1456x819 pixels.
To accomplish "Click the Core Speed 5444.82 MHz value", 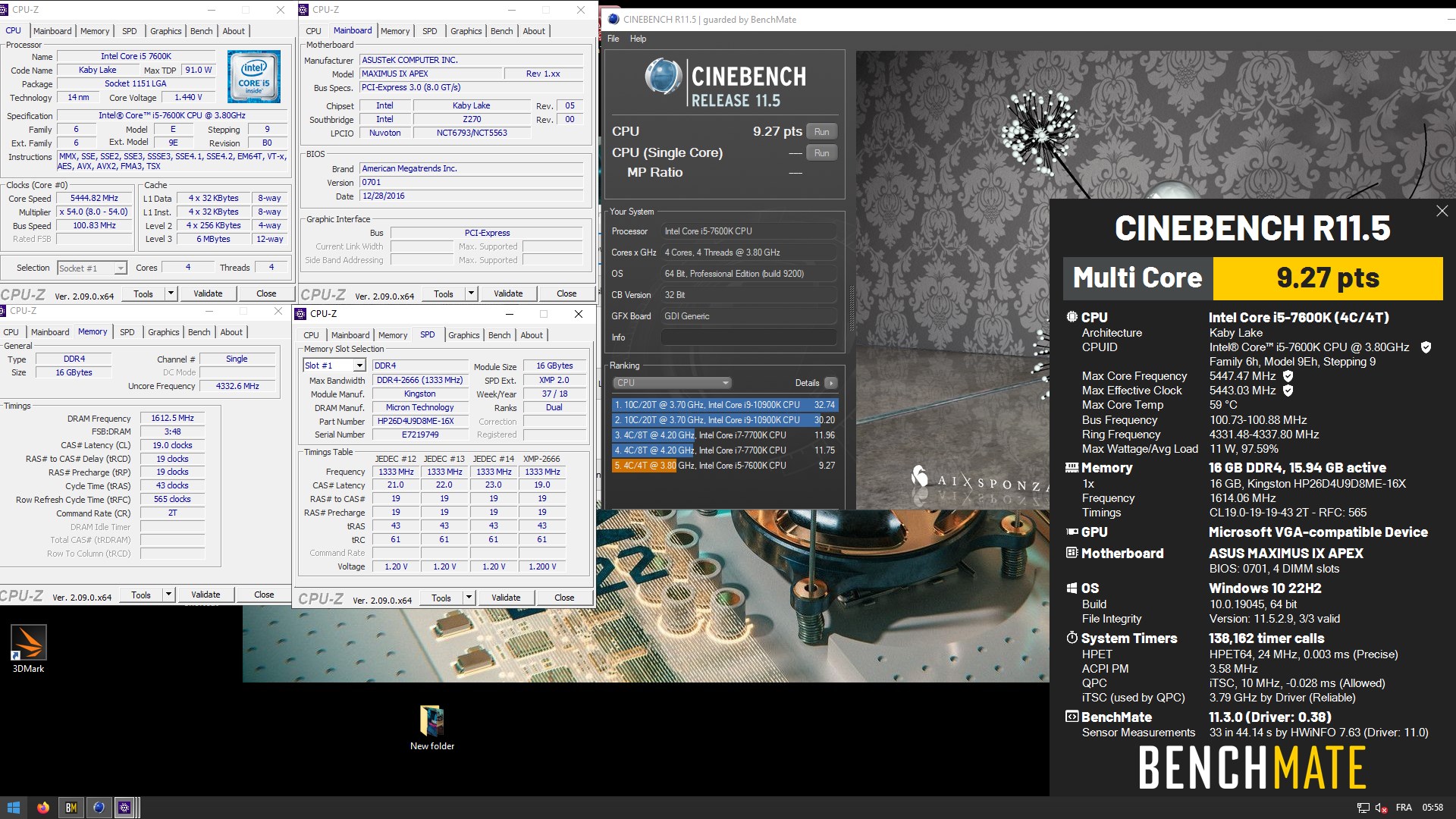I will coord(94,199).
